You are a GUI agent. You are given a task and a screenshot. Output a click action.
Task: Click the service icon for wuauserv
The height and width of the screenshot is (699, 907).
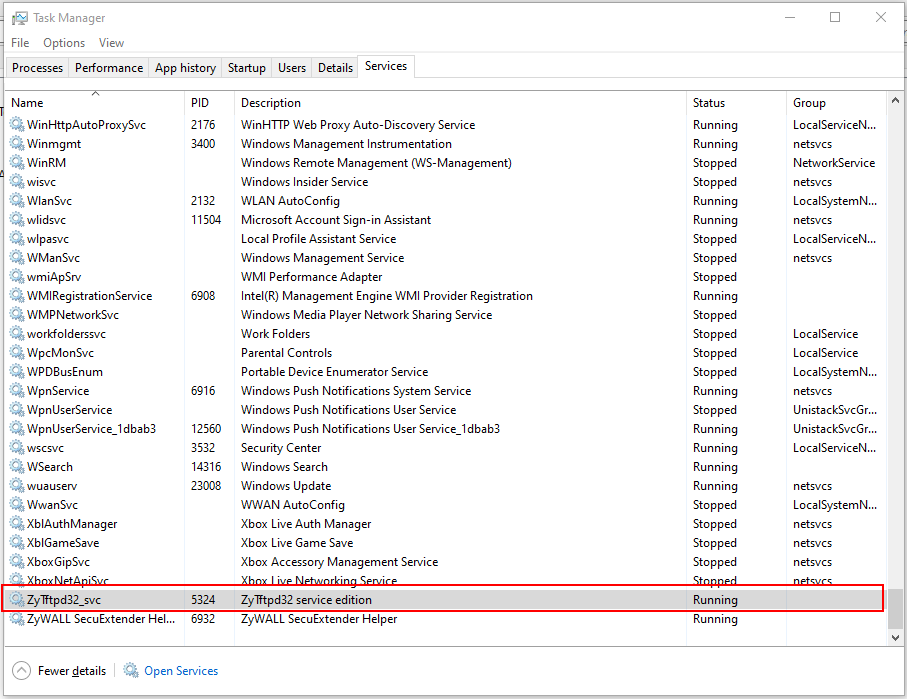(17, 486)
